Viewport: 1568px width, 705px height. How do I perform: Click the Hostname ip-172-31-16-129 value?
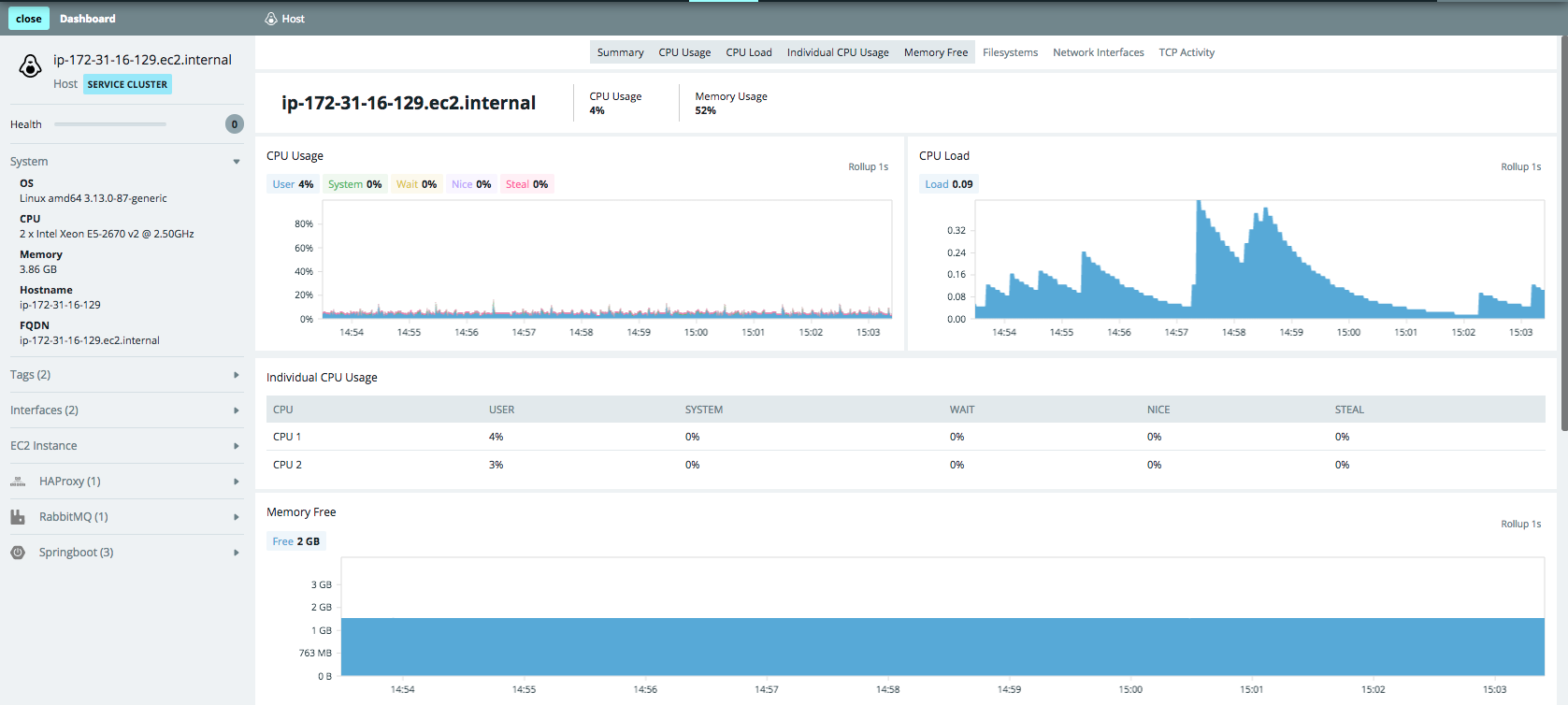(60, 305)
